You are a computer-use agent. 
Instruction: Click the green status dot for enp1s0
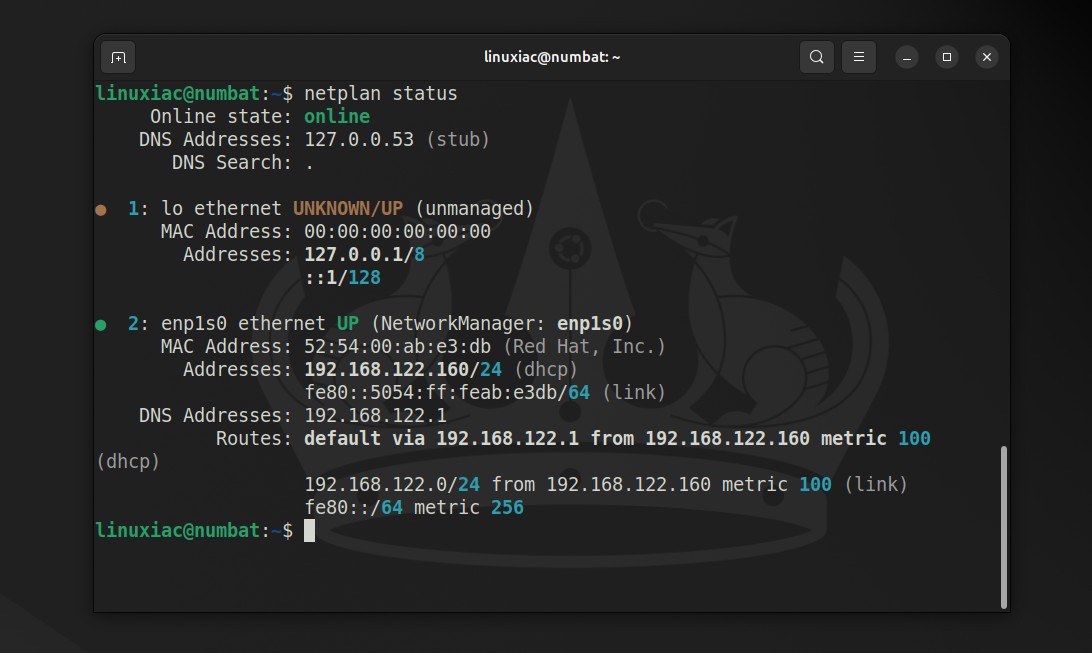coord(101,324)
